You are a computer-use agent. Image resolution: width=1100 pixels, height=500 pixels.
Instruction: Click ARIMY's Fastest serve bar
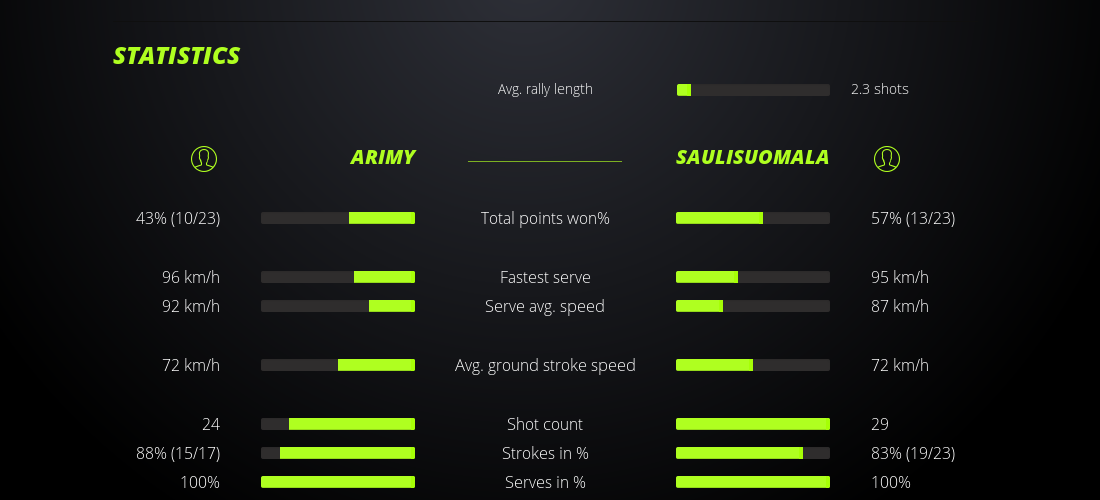(x=338, y=277)
